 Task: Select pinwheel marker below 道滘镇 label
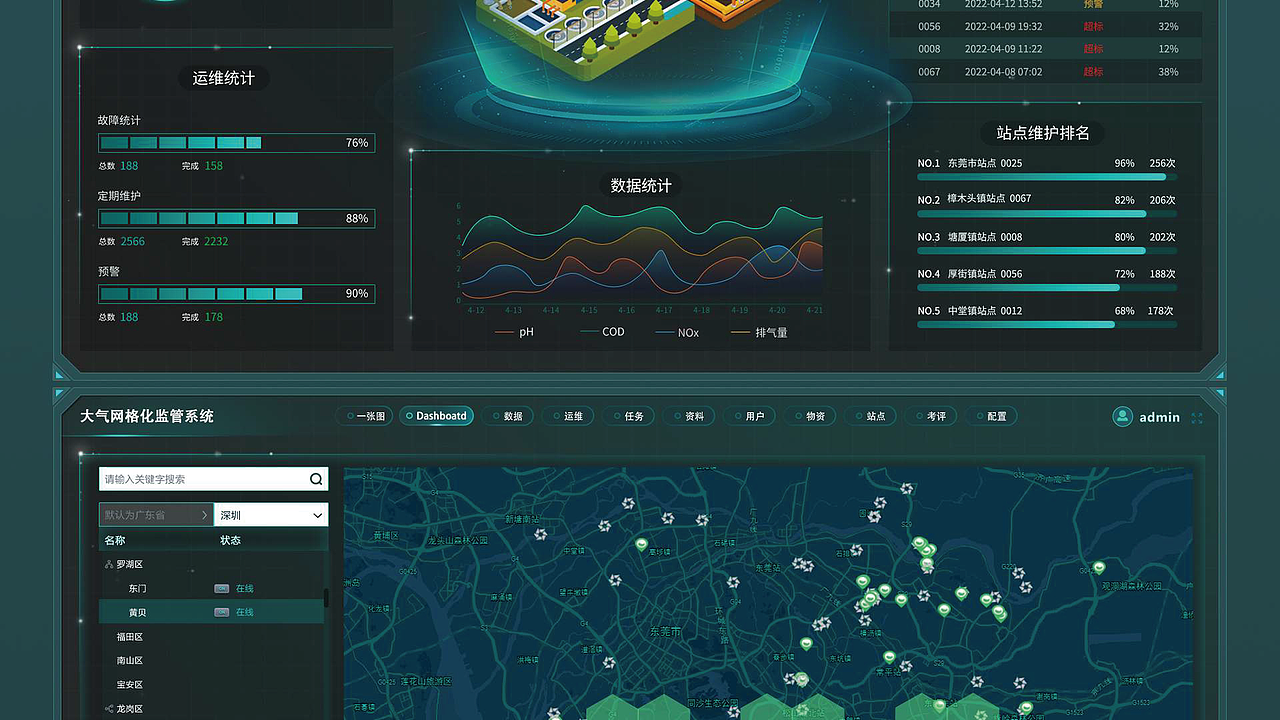pos(609,663)
